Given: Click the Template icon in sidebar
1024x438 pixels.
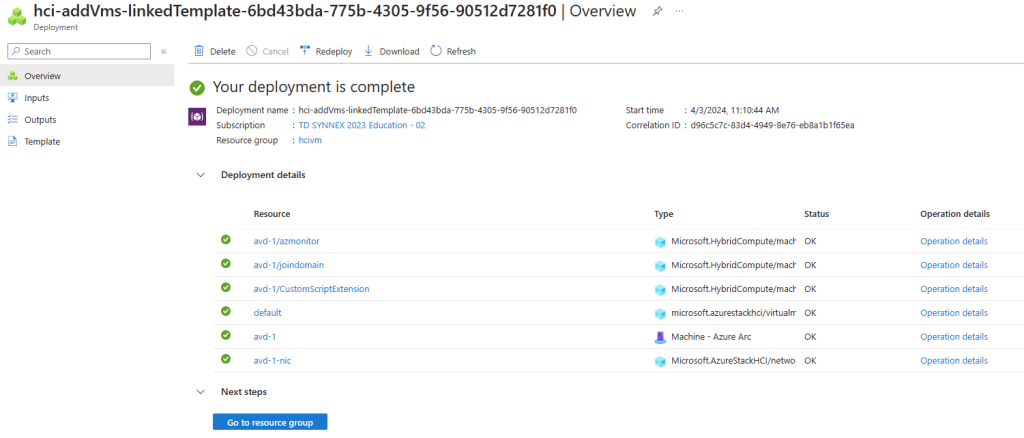Looking at the screenshot, I should [x=12, y=142].
